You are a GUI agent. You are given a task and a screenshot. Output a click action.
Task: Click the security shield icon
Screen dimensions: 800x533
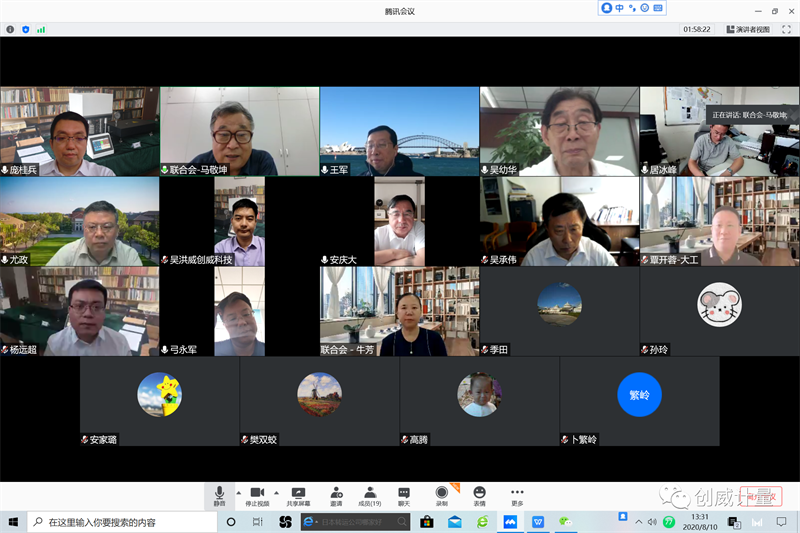click(x=25, y=29)
